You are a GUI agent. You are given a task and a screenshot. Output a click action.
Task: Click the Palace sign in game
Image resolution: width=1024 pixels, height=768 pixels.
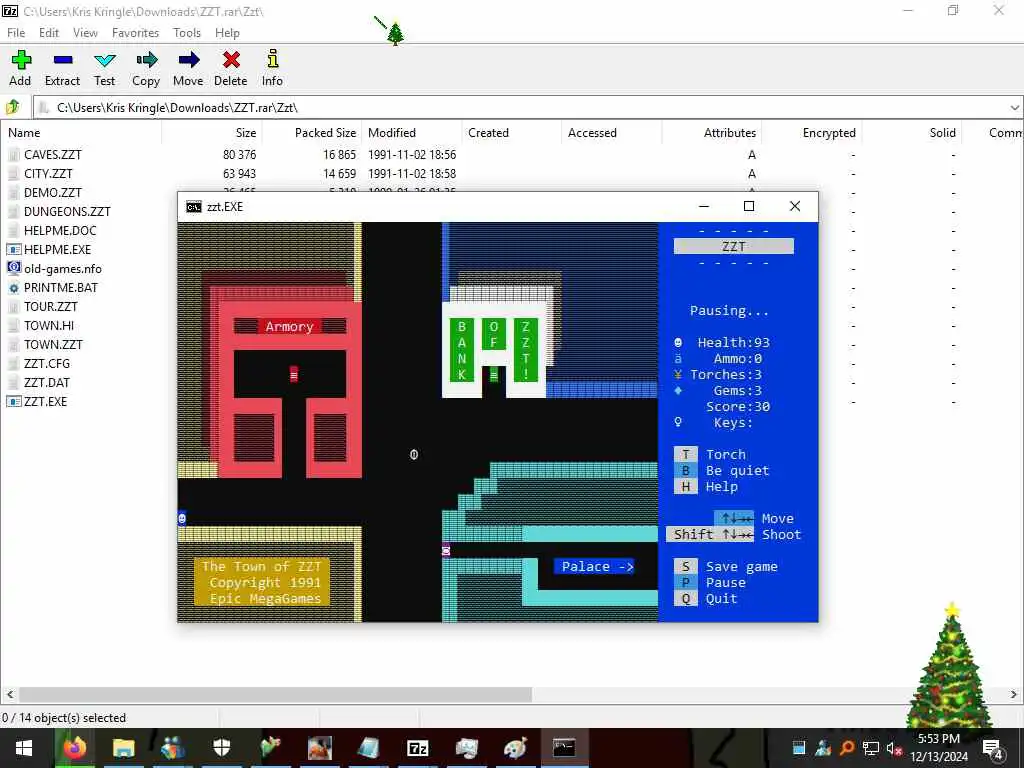coord(594,566)
